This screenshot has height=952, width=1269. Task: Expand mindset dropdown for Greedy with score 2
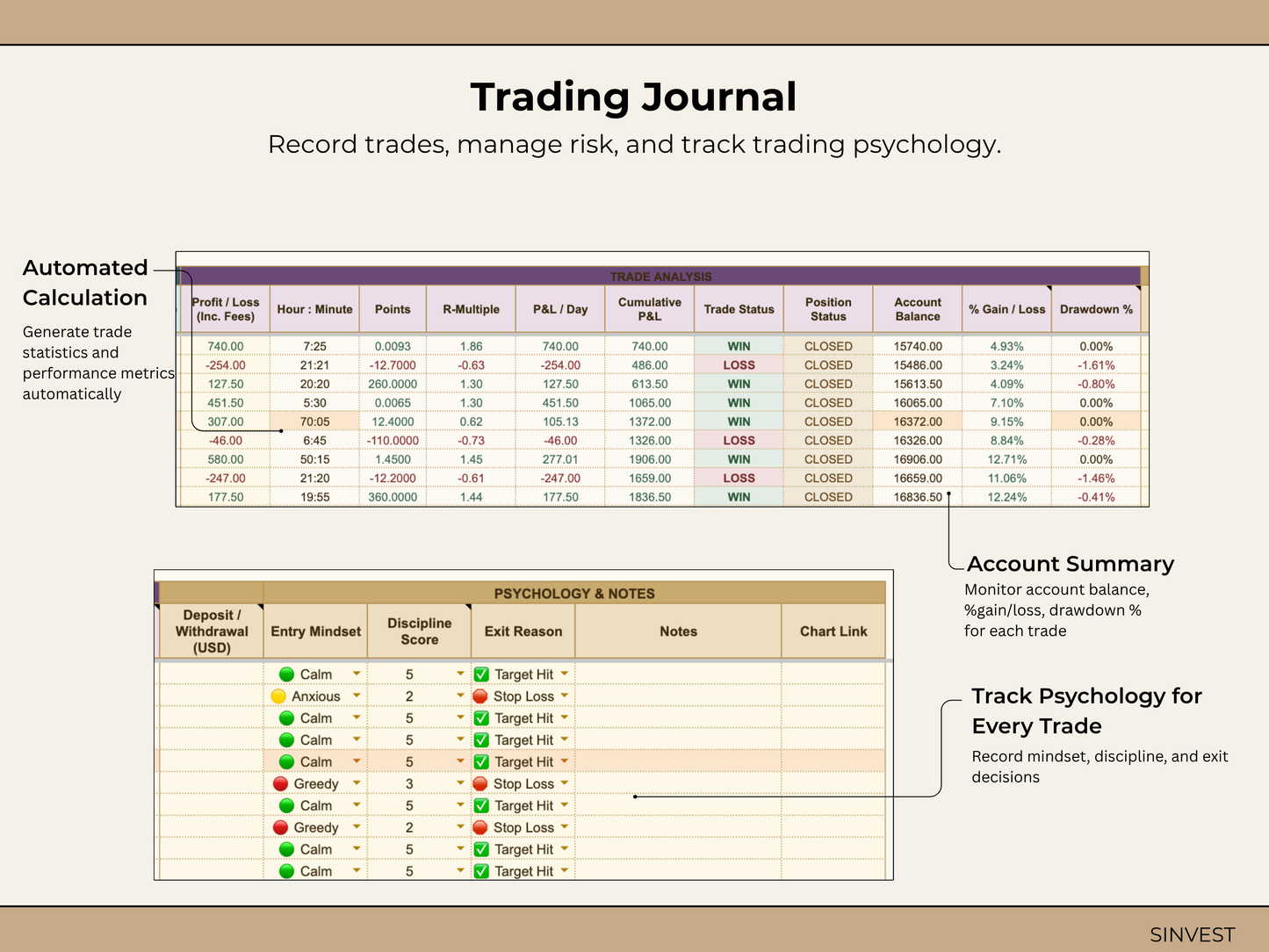[357, 827]
